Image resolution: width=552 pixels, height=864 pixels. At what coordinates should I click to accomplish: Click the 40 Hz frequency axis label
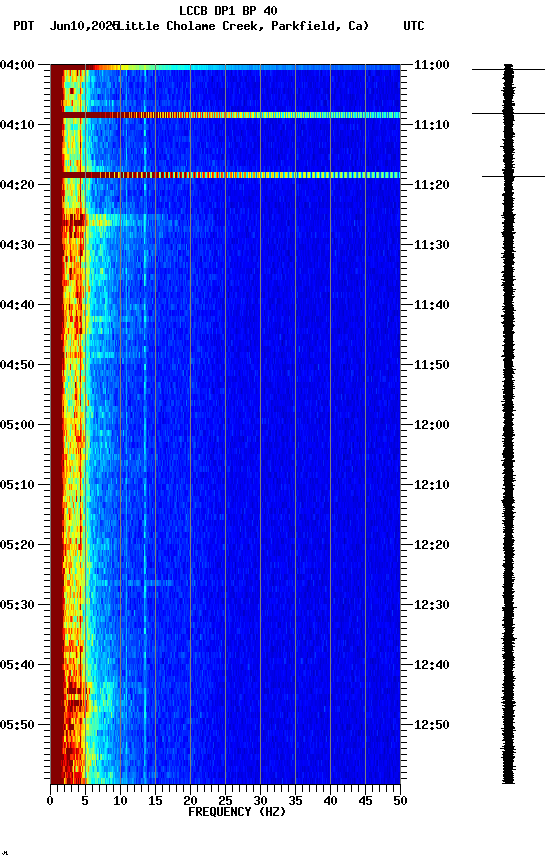330,801
